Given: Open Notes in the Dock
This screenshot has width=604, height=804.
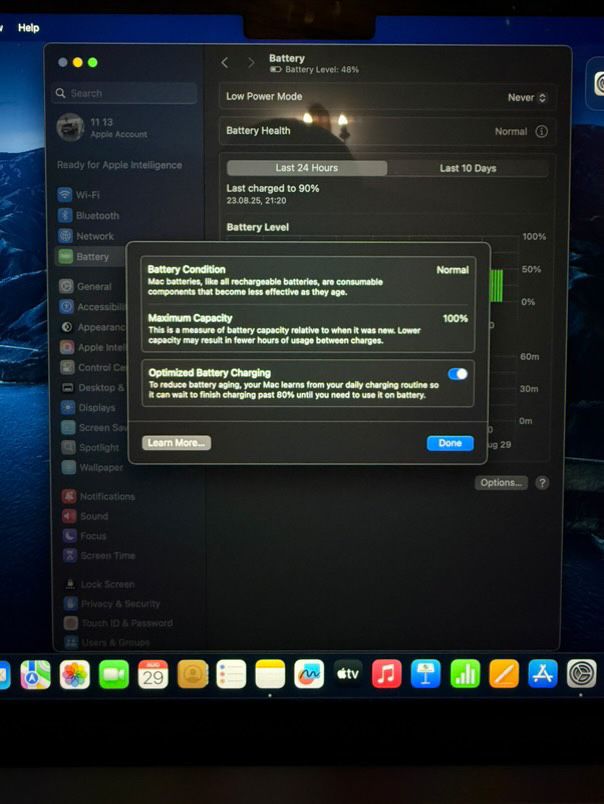Looking at the screenshot, I should pyautogui.click(x=270, y=674).
